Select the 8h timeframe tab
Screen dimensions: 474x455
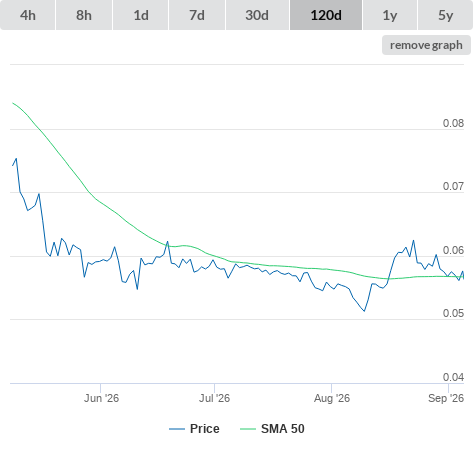pos(84,15)
